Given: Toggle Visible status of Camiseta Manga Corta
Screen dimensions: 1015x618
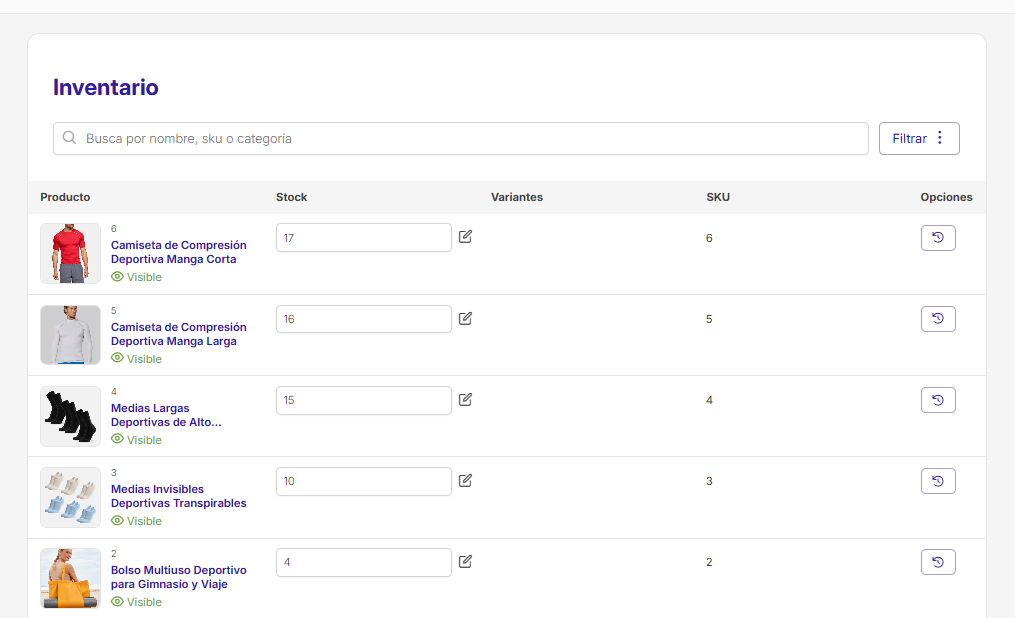Looking at the screenshot, I should pyautogui.click(x=136, y=277).
